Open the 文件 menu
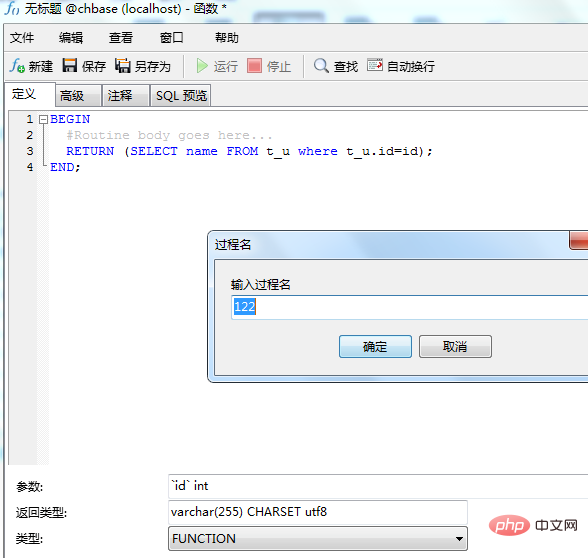588x558 pixels. [22, 38]
